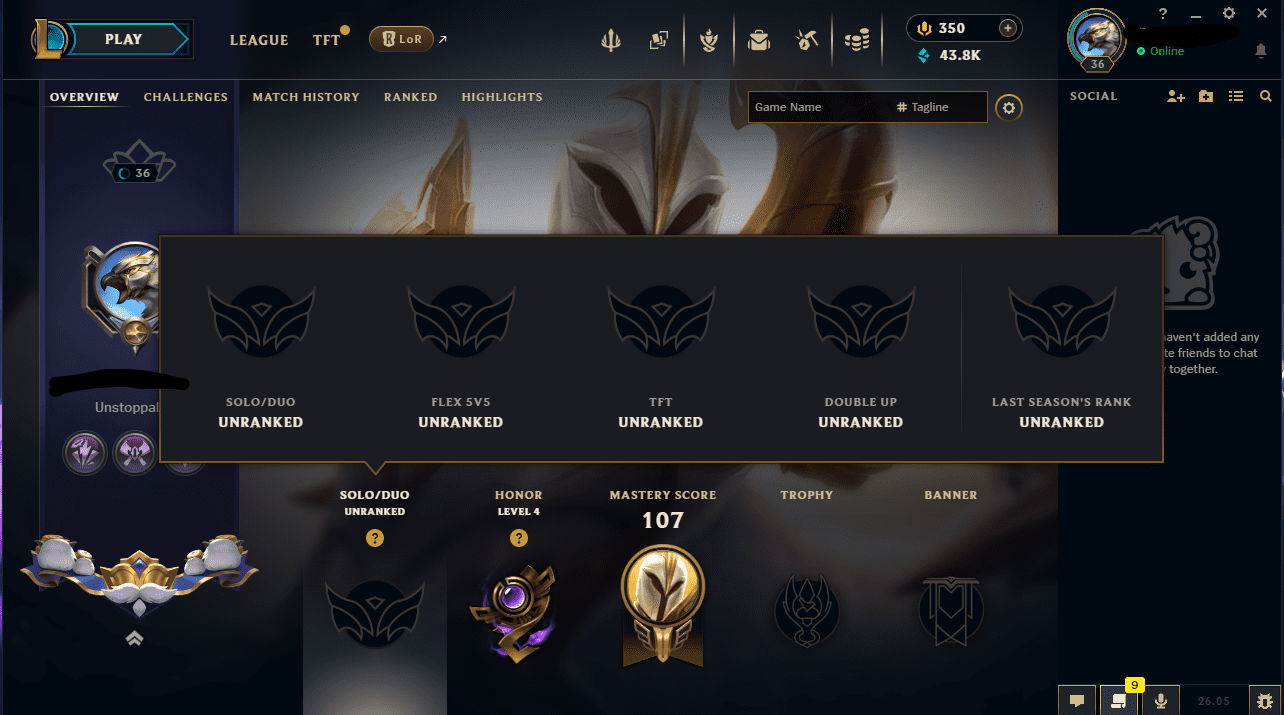
Task: Switch to the Challenges tab
Action: [x=186, y=97]
